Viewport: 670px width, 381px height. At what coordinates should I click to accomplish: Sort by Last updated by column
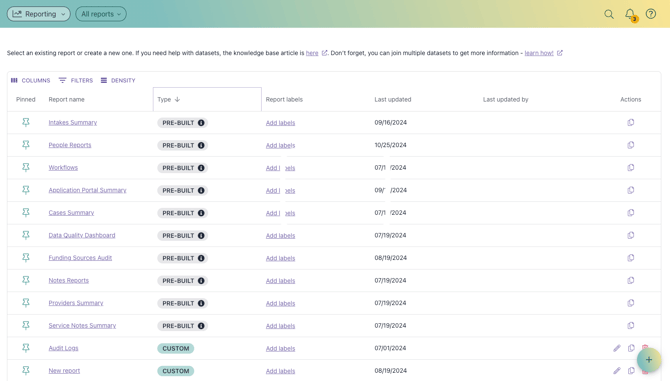[x=505, y=100]
